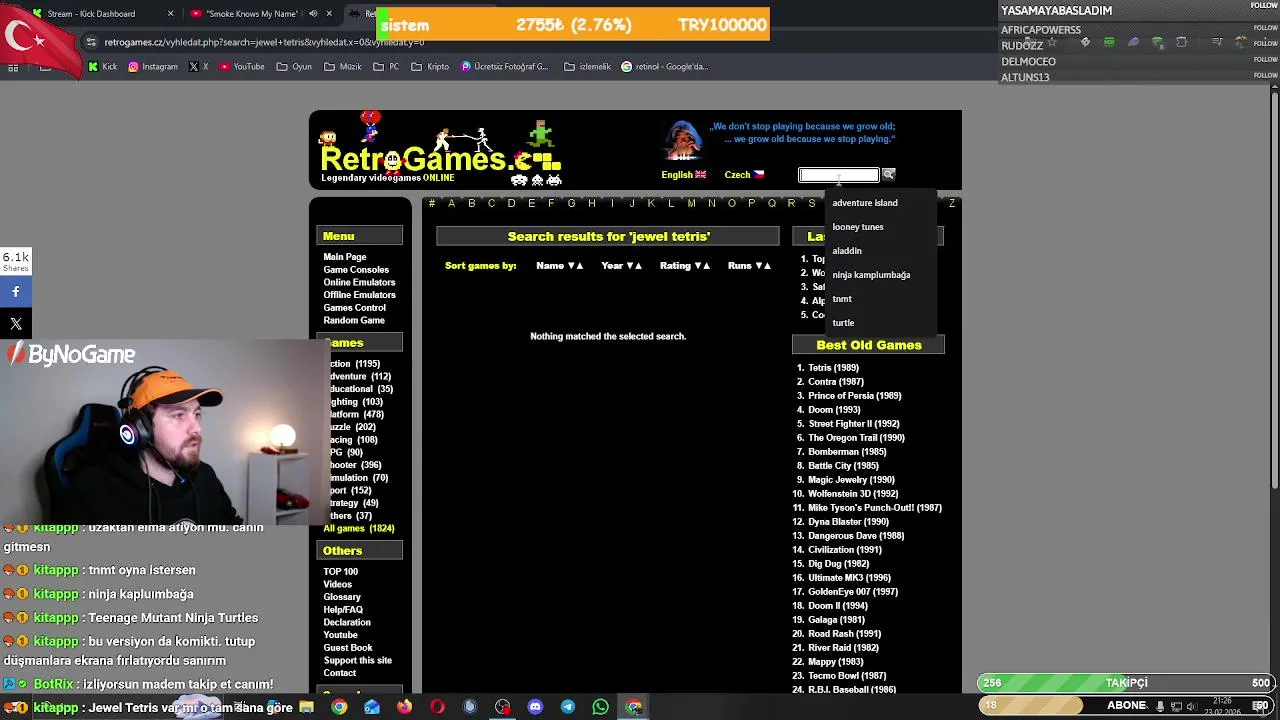Open Galaga (1981) game
This screenshot has width=1280, height=720.
tap(836, 620)
